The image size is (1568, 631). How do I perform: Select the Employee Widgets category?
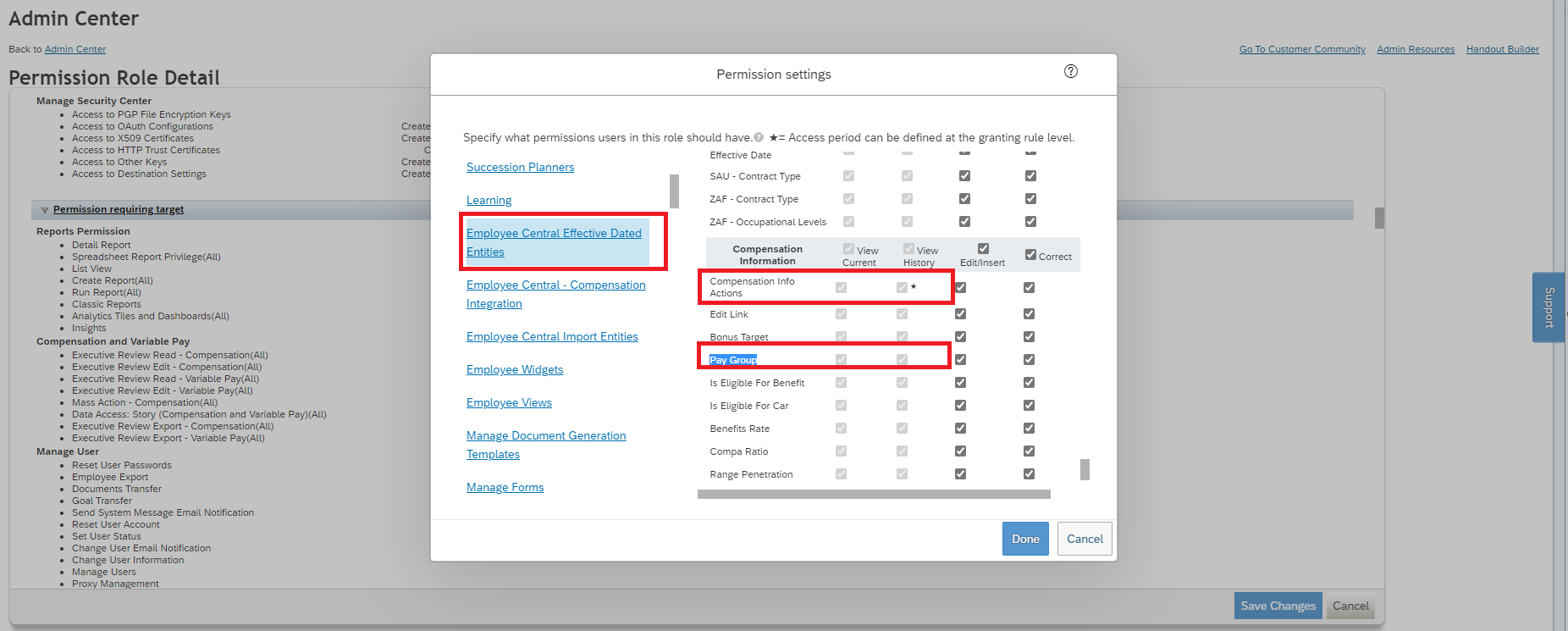pyautogui.click(x=515, y=369)
